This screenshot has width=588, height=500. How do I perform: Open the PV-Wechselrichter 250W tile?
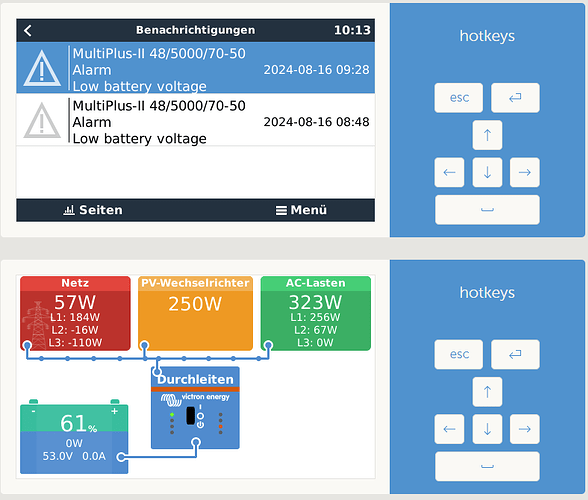195,313
